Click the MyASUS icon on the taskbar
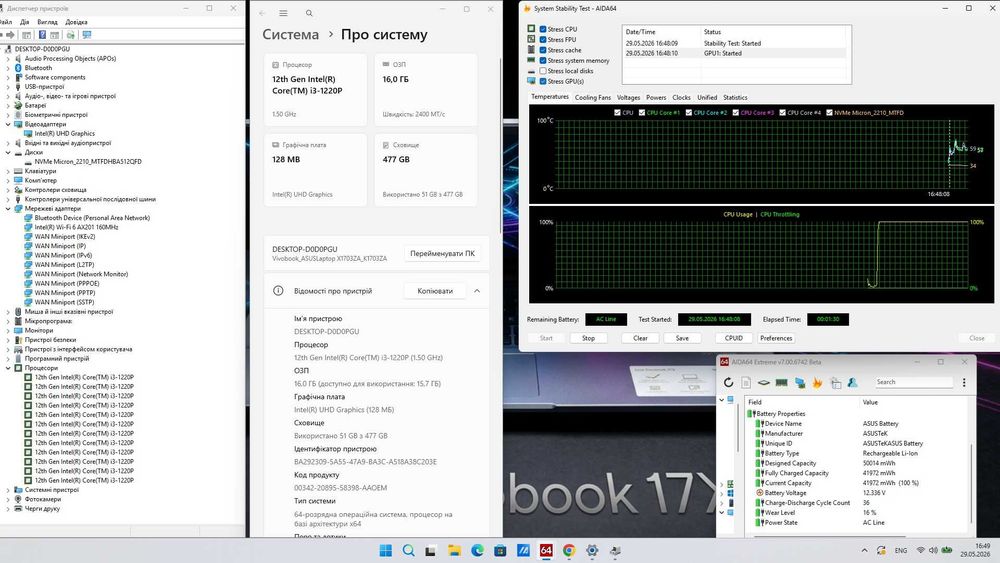Image resolution: width=1000 pixels, height=563 pixels. (x=523, y=550)
